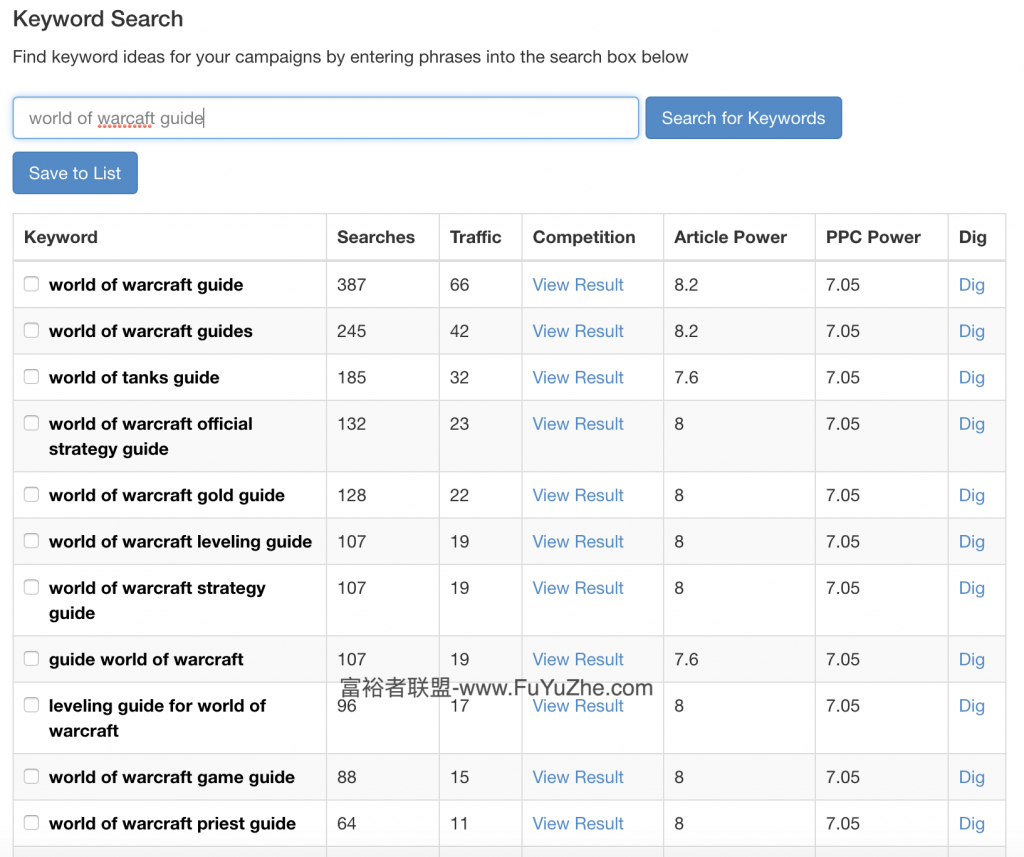This screenshot has height=857, width=1024.
Task: Click Dig for 'world of tanks guide'
Action: tap(972, 378)
